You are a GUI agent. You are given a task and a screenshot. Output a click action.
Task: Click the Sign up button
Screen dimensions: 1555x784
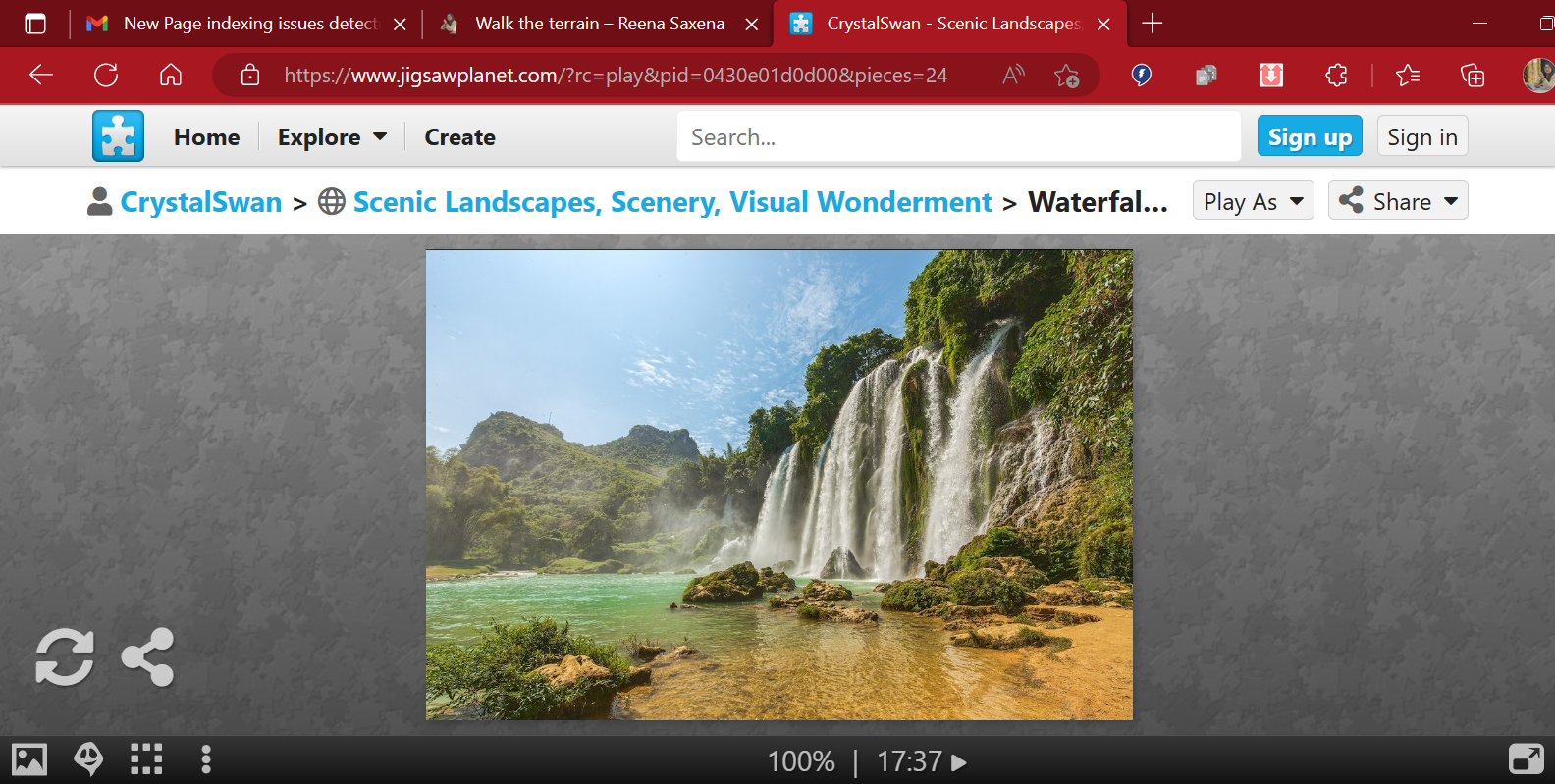(x=1310, y=137)
